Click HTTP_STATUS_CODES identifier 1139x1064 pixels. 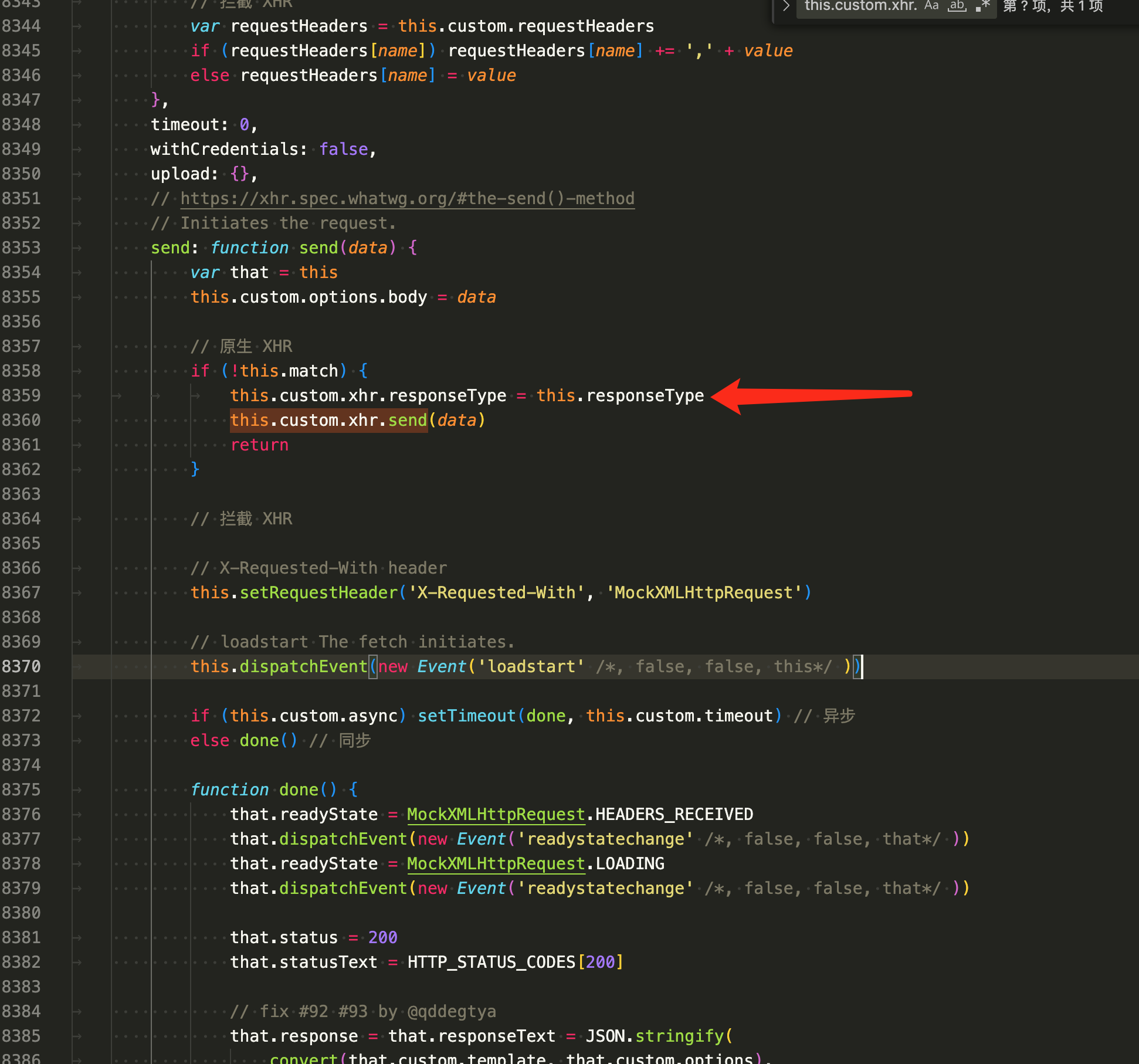click(491, 962)
